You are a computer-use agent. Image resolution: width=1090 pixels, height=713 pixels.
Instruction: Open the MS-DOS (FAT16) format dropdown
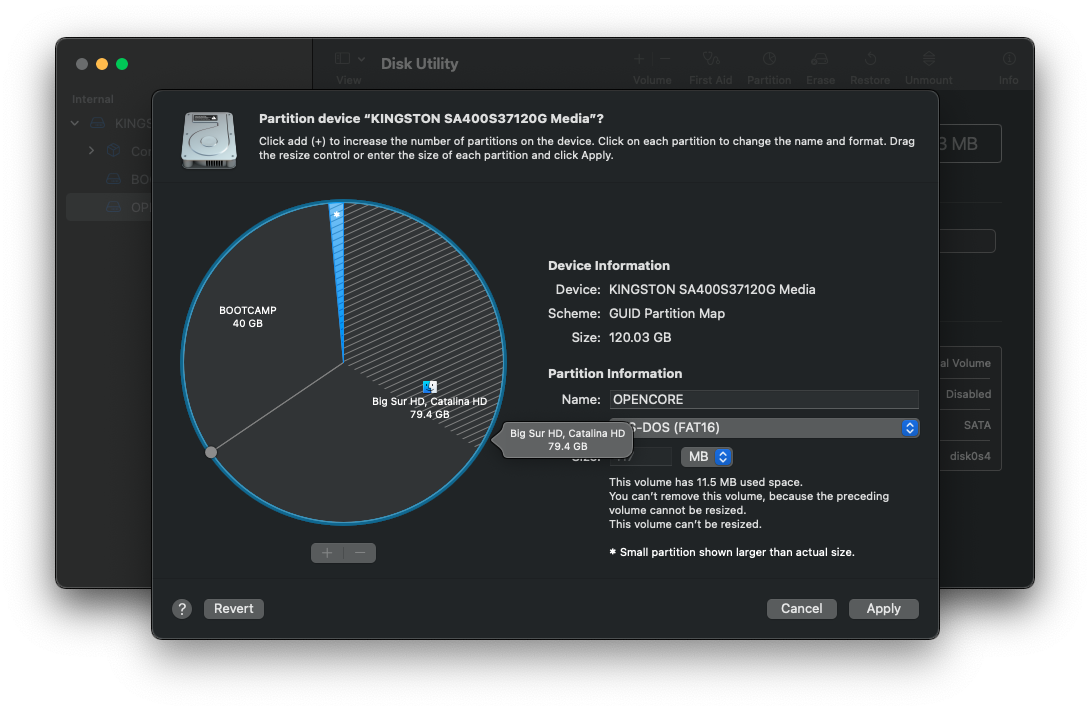click(764, 428)
